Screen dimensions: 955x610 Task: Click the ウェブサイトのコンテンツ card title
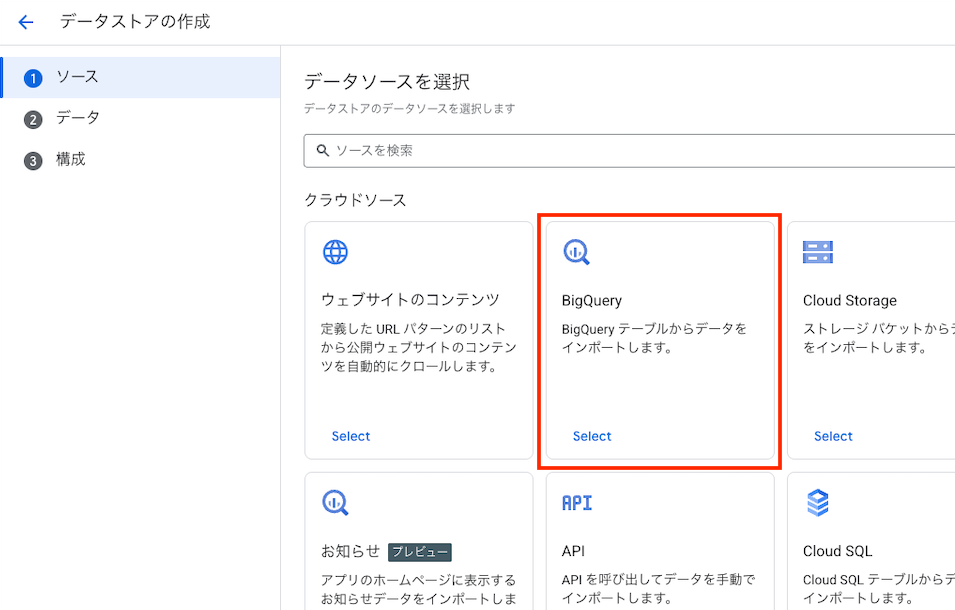point(410,300)
